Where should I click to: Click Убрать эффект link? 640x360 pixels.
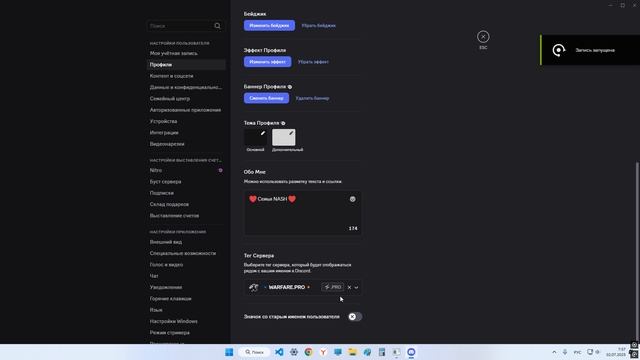click(313, 62)
